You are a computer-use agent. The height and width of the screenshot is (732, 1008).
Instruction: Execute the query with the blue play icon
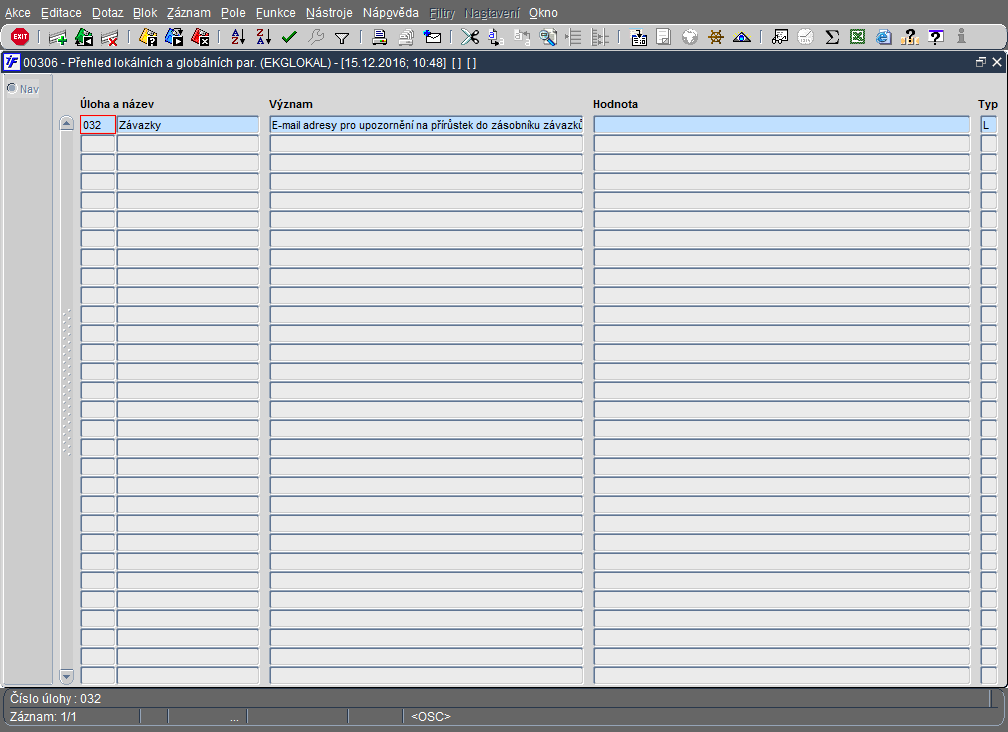pyautogui.click(x=174, y=37)
